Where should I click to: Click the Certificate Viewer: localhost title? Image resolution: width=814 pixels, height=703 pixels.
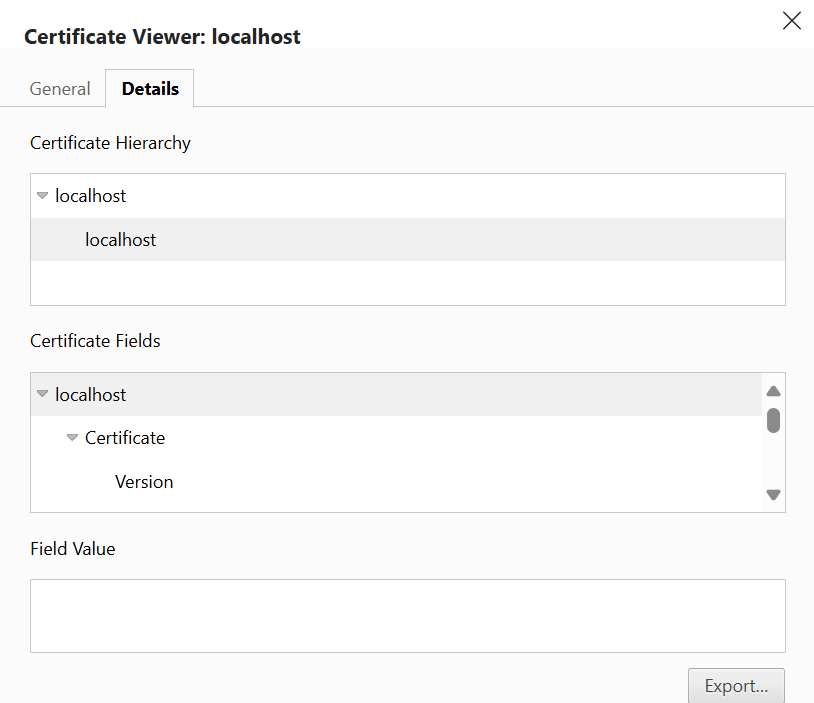coord(162,37)
